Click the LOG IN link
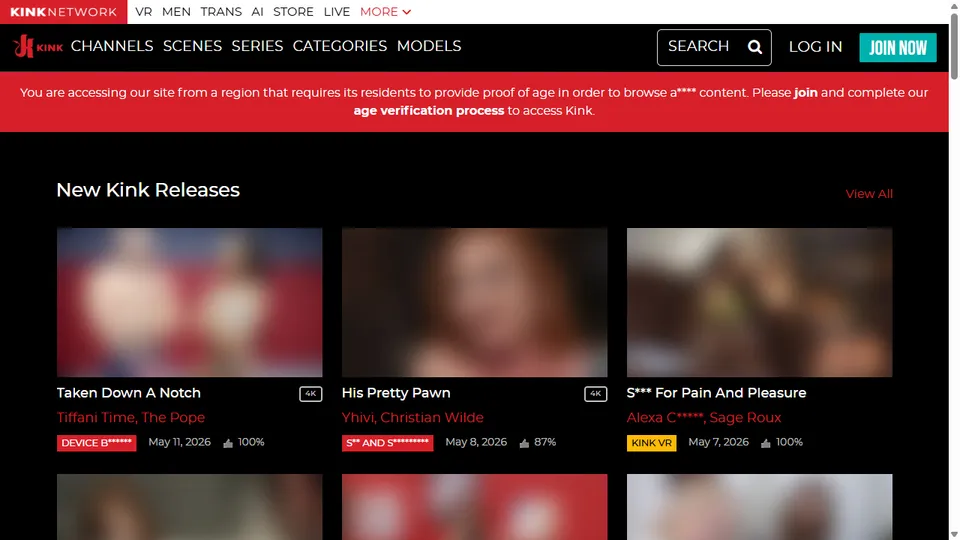Viewport: 960px width, 540px height. click(x=815, y=47)
